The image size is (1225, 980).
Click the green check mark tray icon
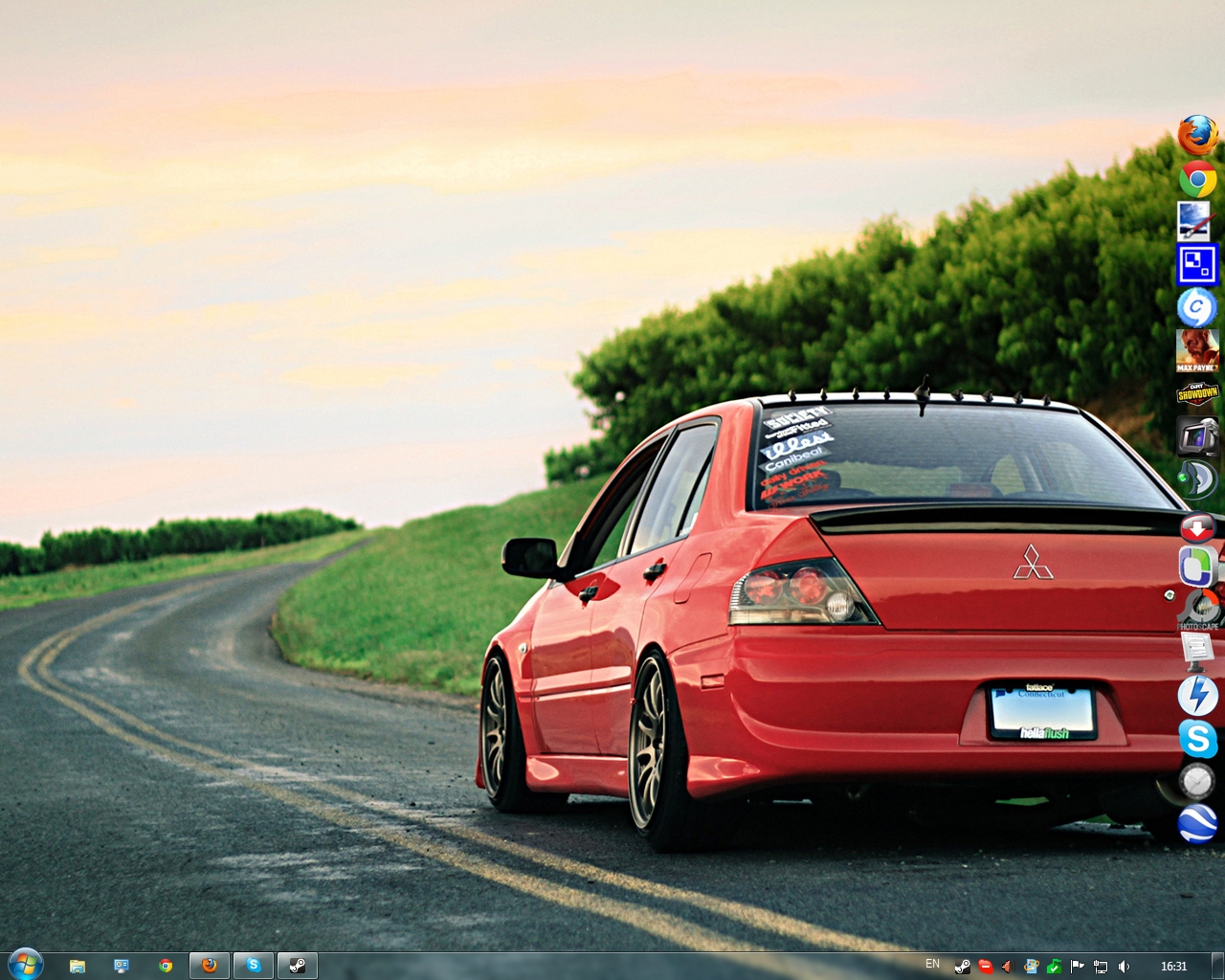[1054, 967]
